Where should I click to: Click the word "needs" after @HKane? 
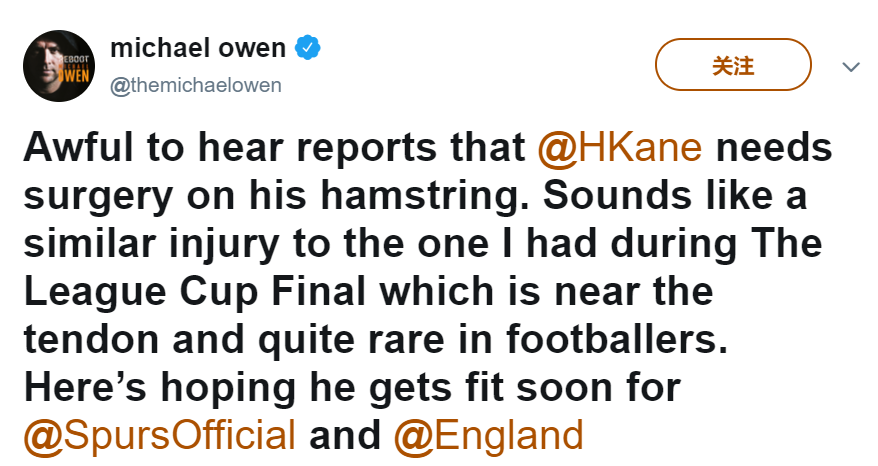click(774, 147)
